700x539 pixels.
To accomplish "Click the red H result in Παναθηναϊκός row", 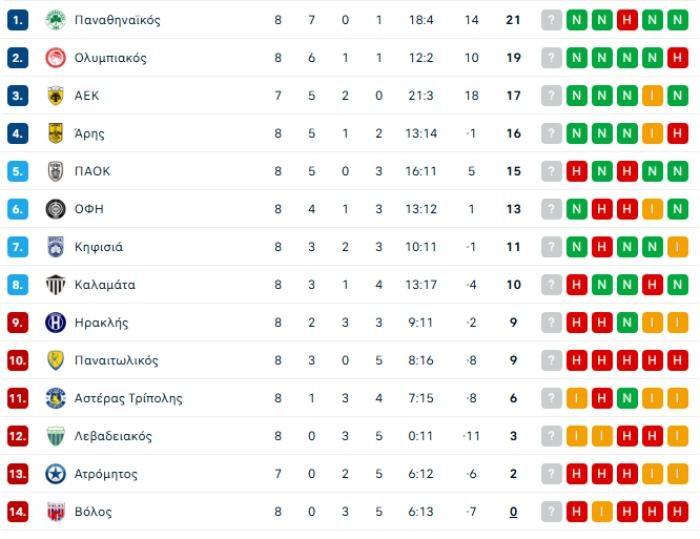I will tap(627, 20).
